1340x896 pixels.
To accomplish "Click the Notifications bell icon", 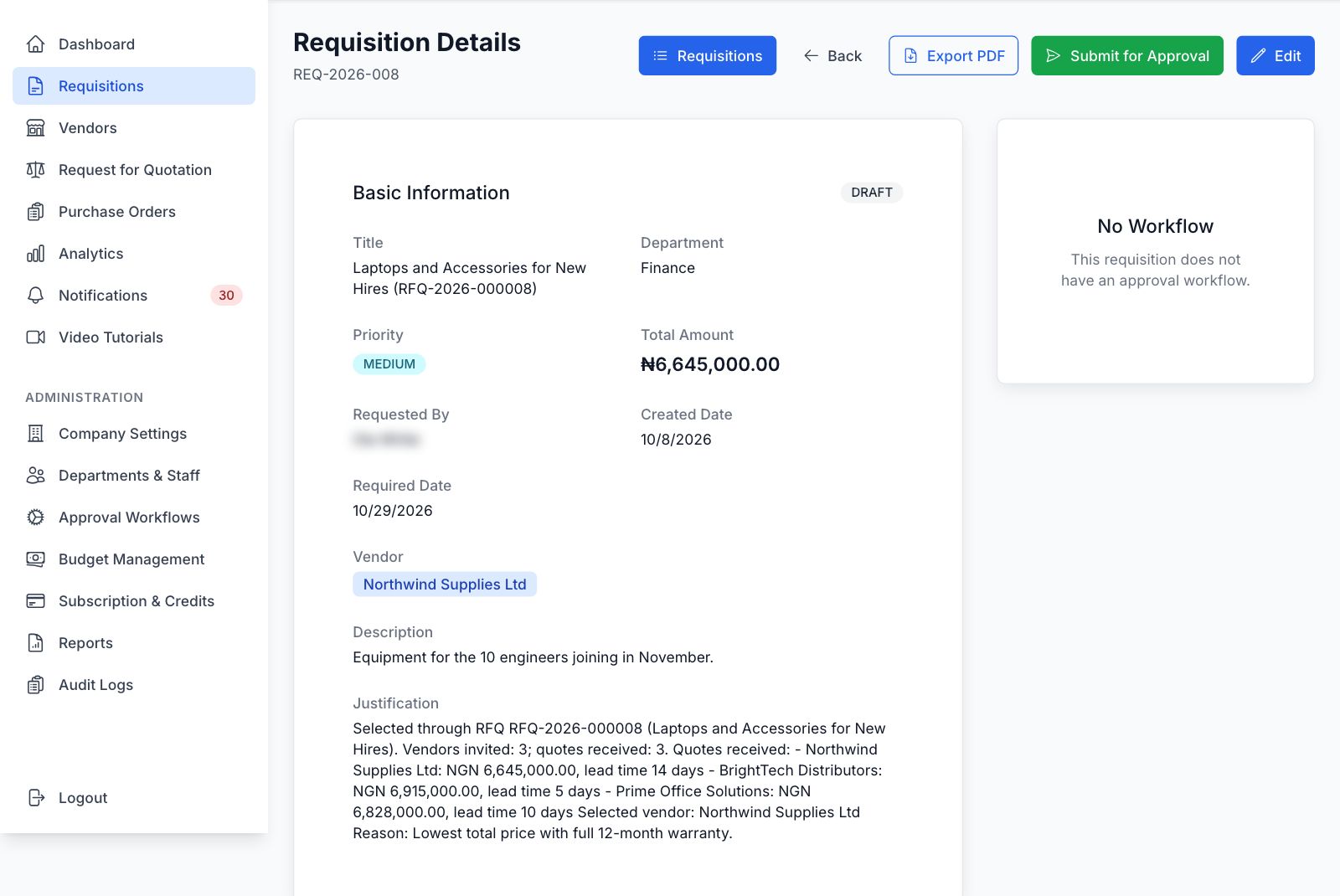I will point(35,296).
